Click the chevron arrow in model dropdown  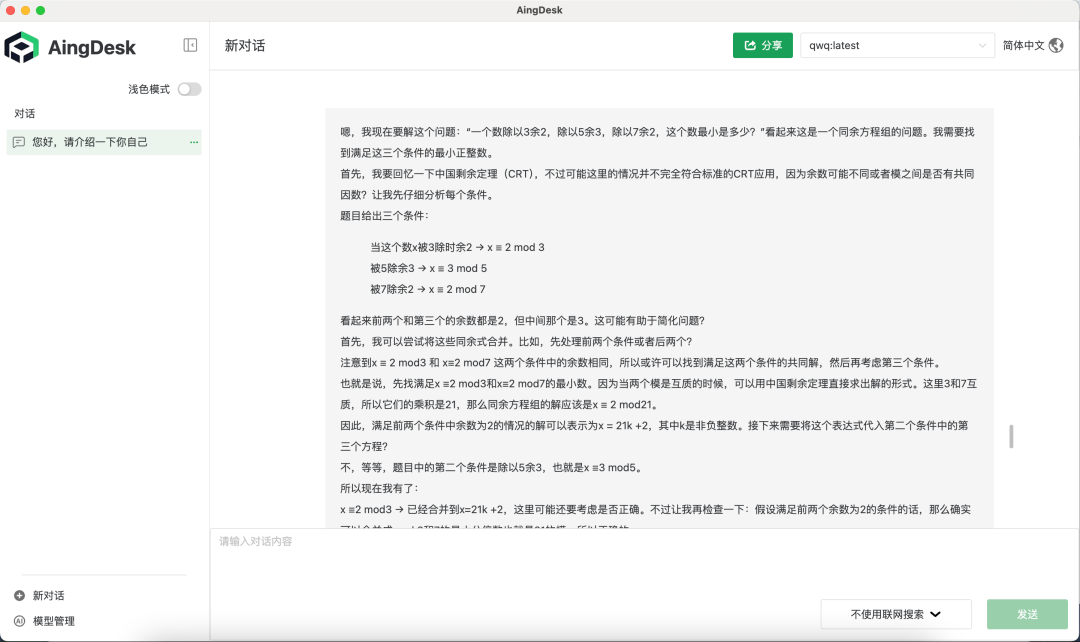[982, 45]
